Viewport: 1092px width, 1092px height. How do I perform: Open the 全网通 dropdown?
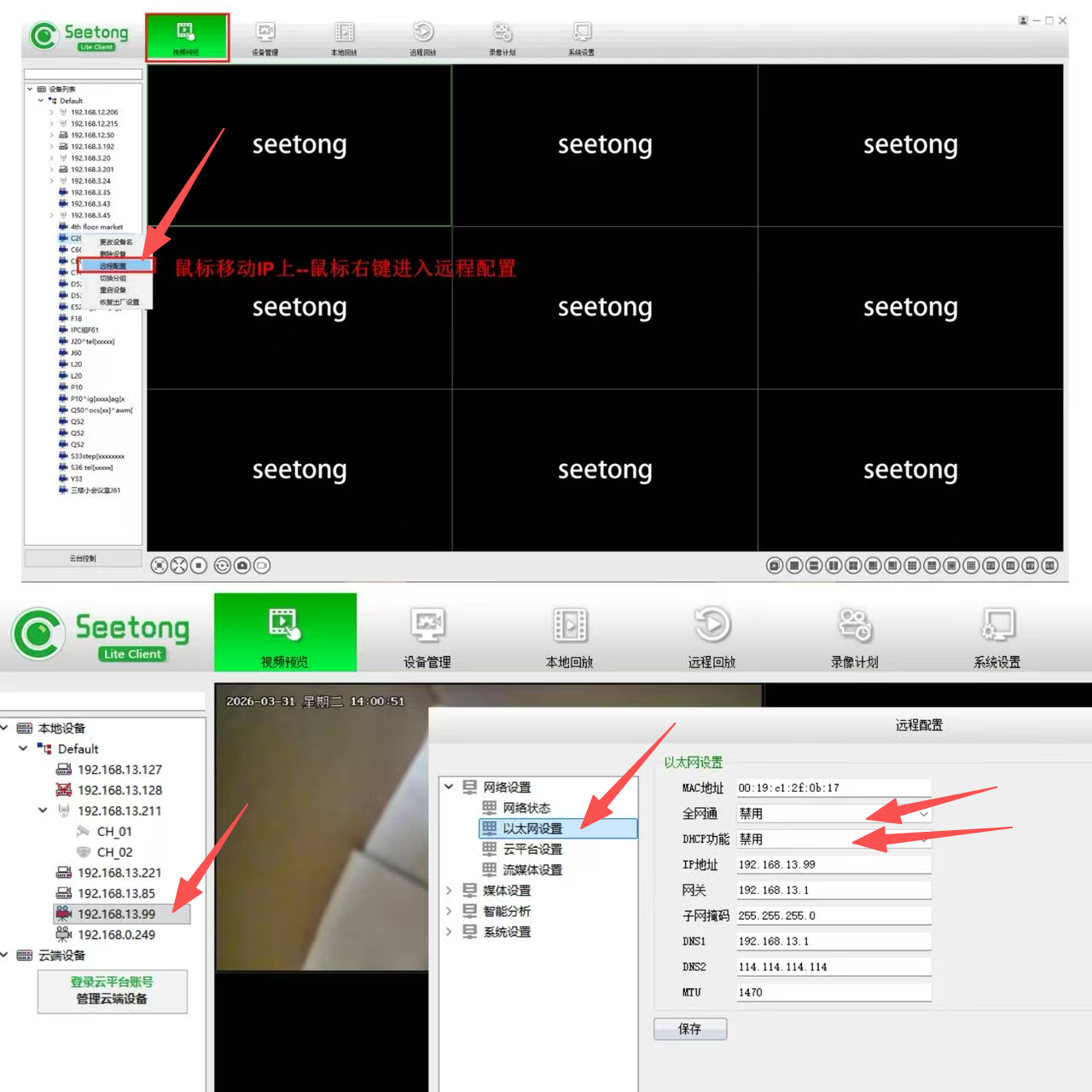point(923,814)
